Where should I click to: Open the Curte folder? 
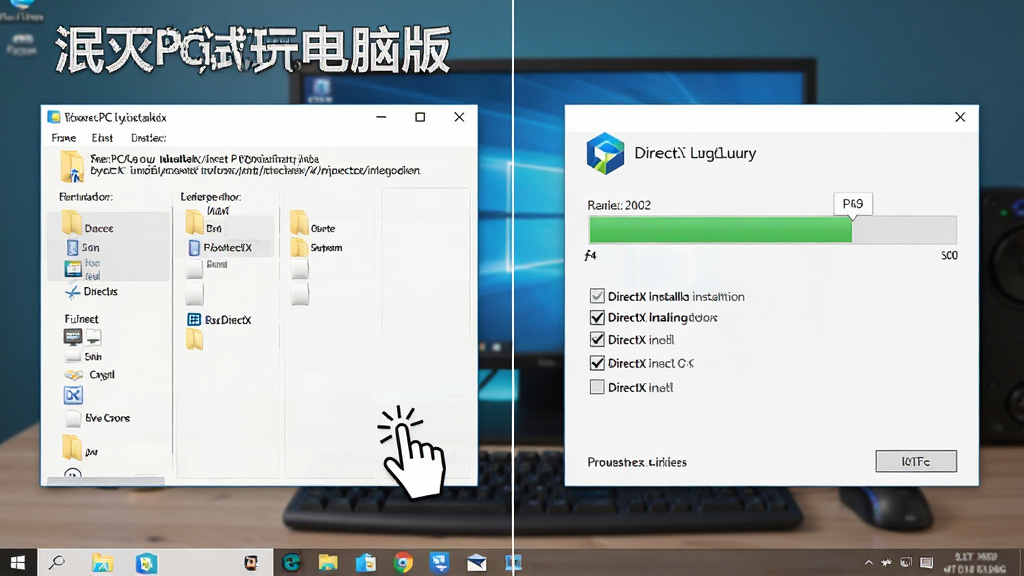pos(313,224)
